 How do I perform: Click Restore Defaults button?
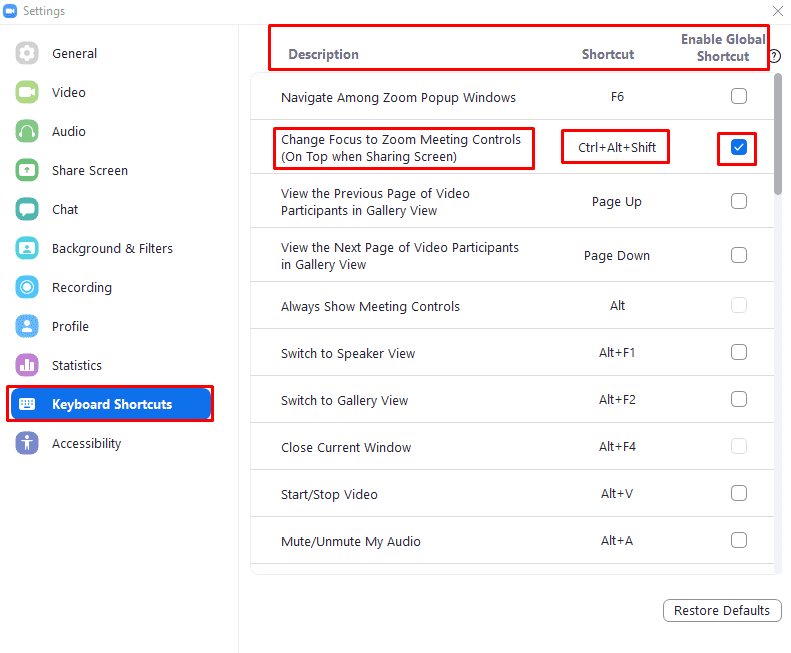pos(722,611)
